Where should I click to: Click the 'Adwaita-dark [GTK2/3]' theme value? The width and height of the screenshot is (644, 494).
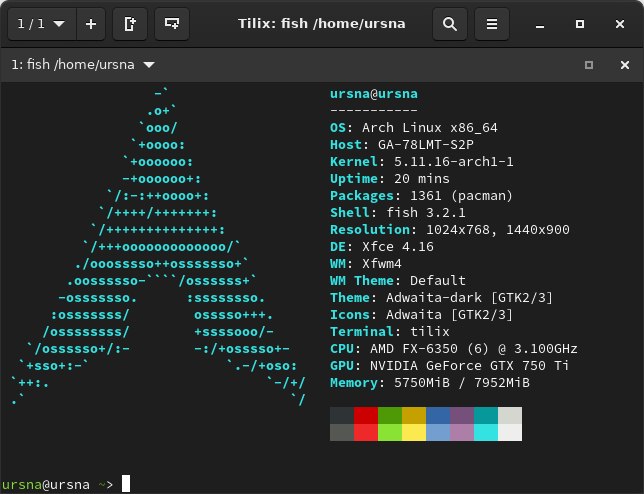(x=469, y=298)
